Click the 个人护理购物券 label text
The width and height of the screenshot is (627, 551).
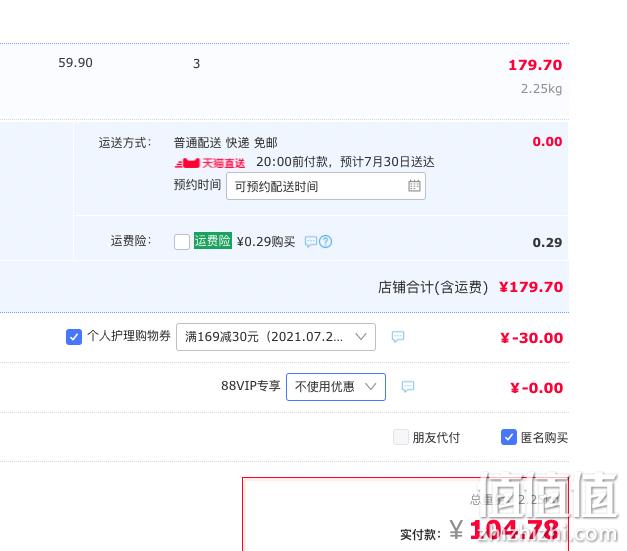(129, 336)
